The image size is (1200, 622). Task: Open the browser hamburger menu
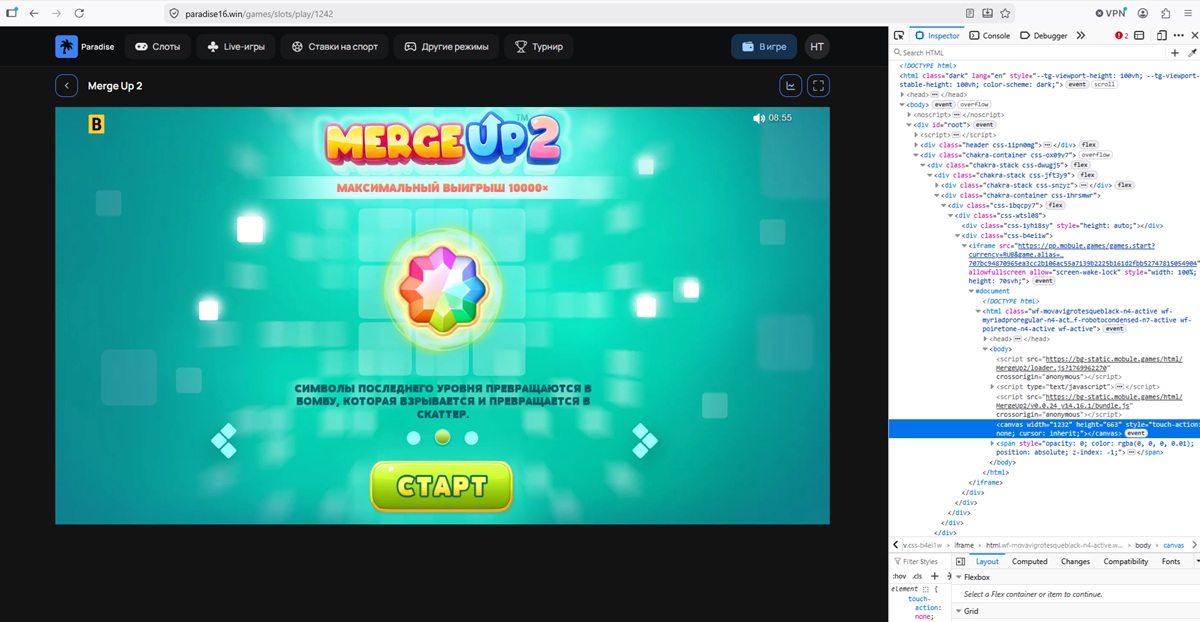pyautogui.click(x=1188, y=13)
